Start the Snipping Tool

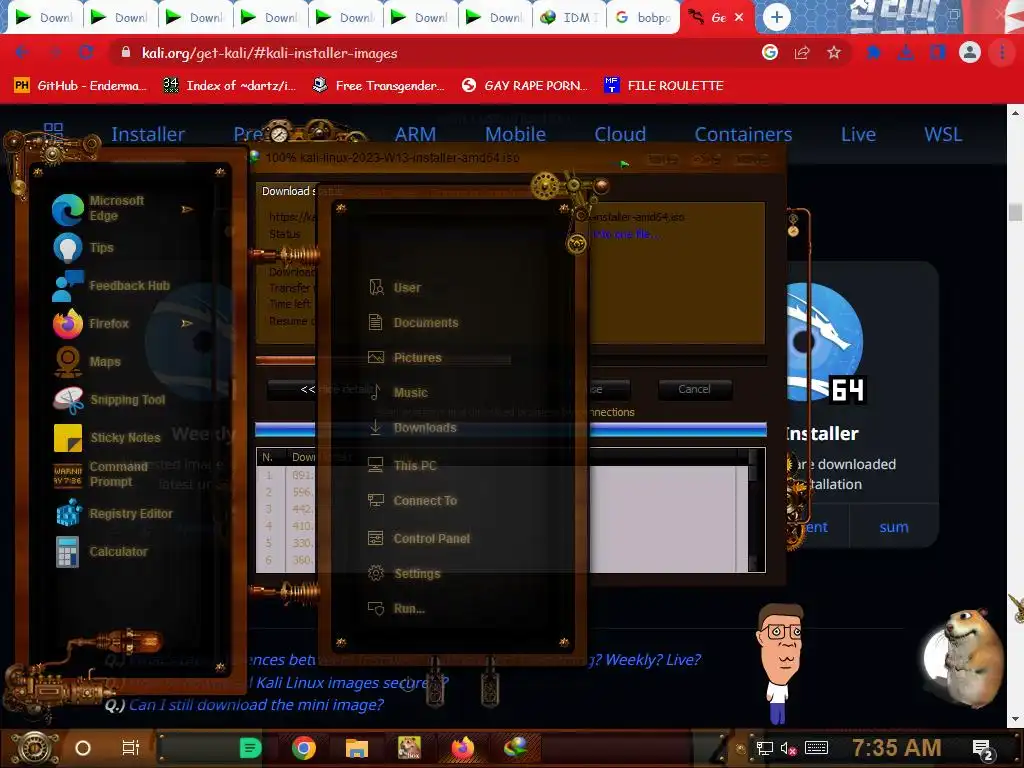coord(111,399)
